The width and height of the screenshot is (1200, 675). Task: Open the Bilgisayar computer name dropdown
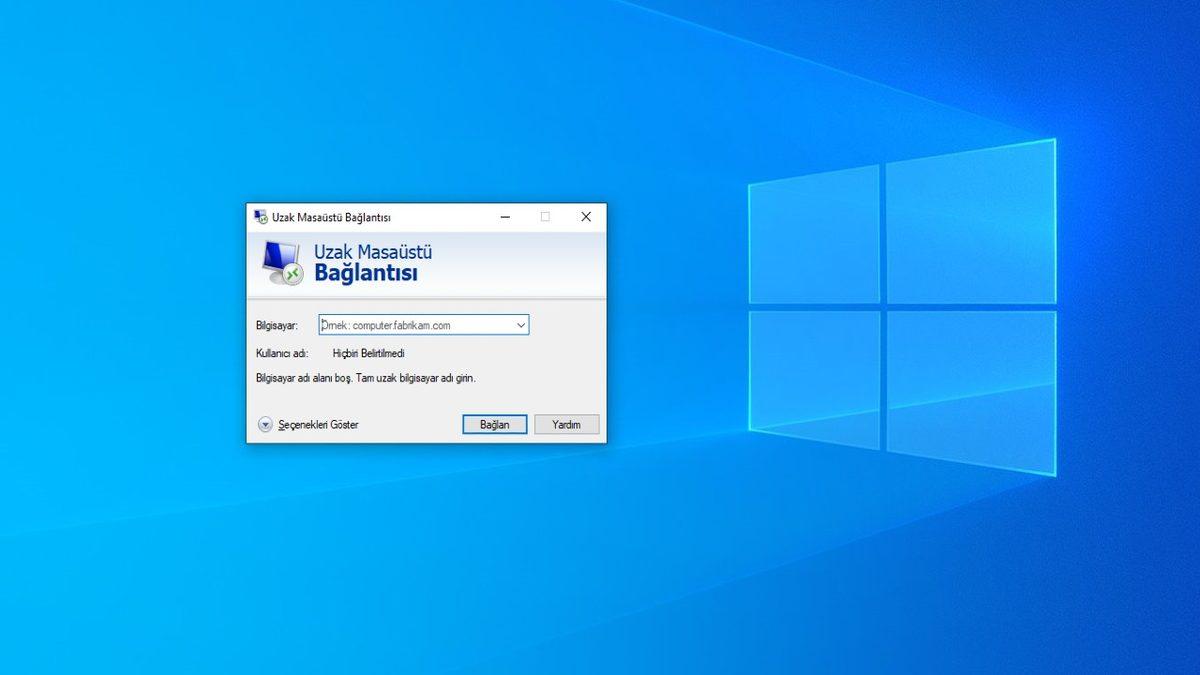click(521, 324)
